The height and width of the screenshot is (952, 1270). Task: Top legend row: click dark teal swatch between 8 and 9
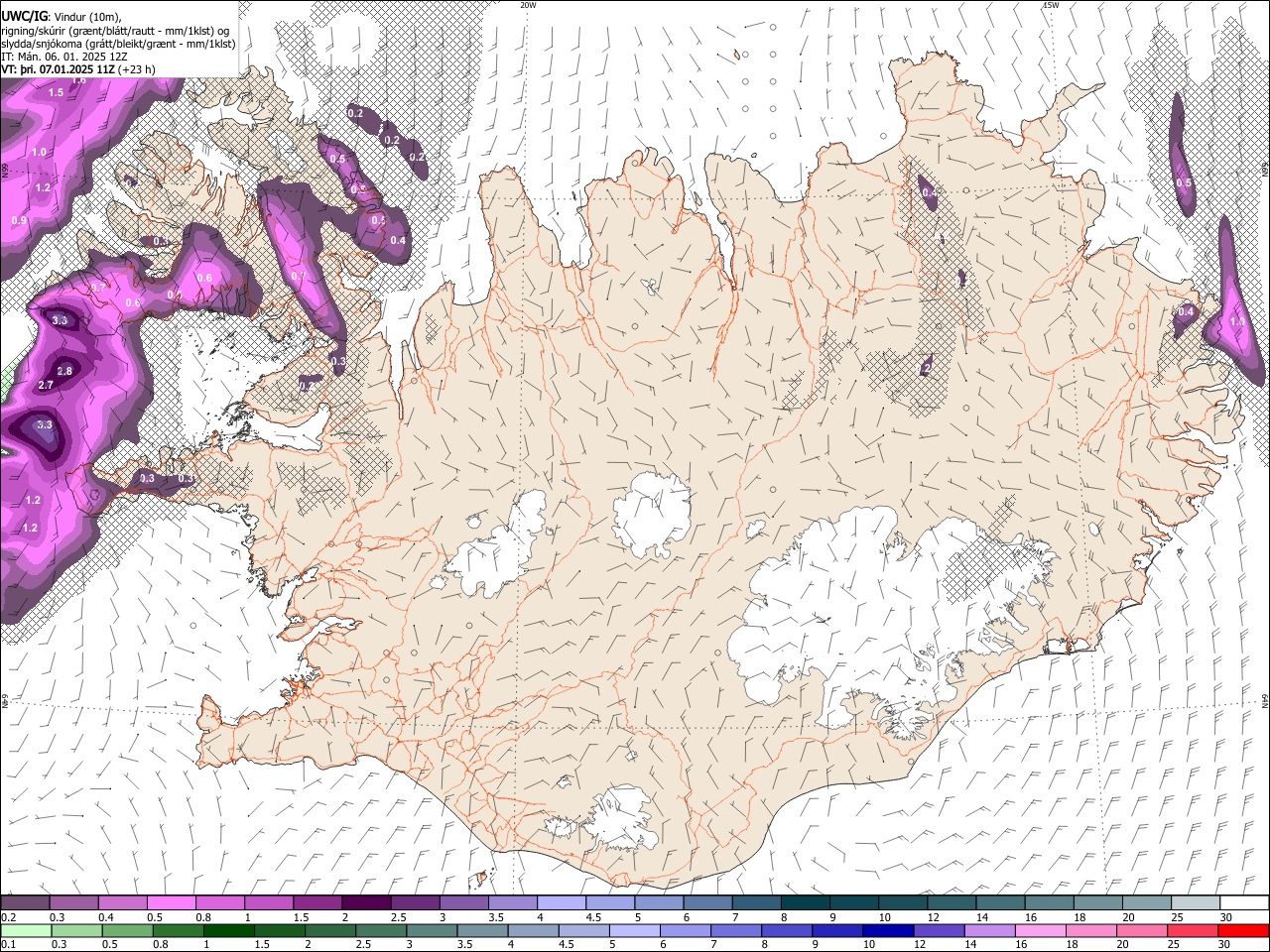pos(806,902)
